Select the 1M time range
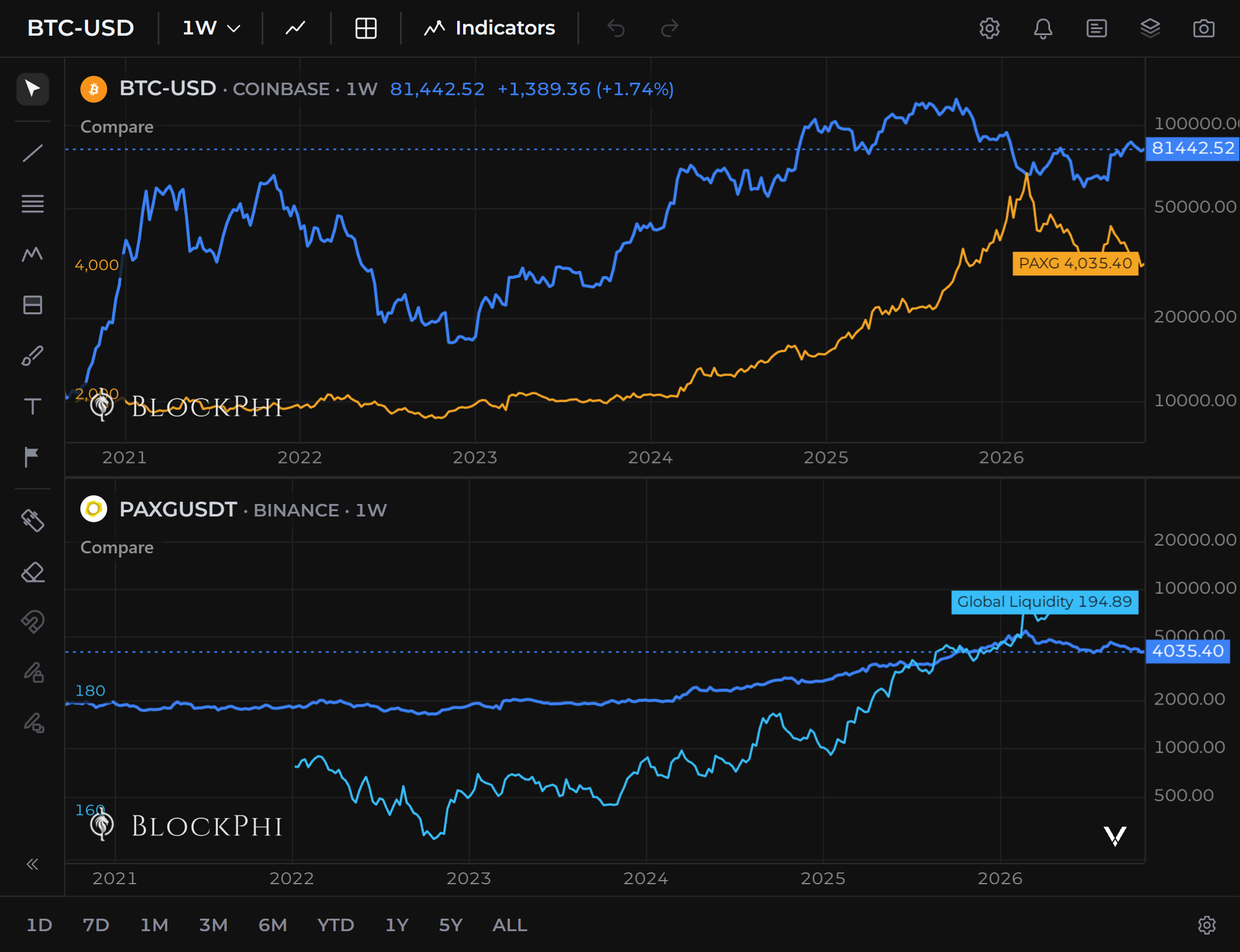 154,925
